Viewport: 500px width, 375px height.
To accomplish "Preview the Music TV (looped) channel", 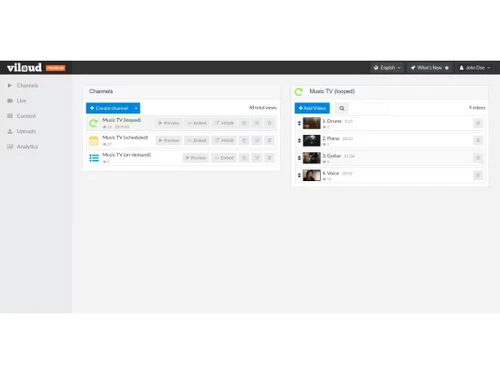I will [169, 123].
